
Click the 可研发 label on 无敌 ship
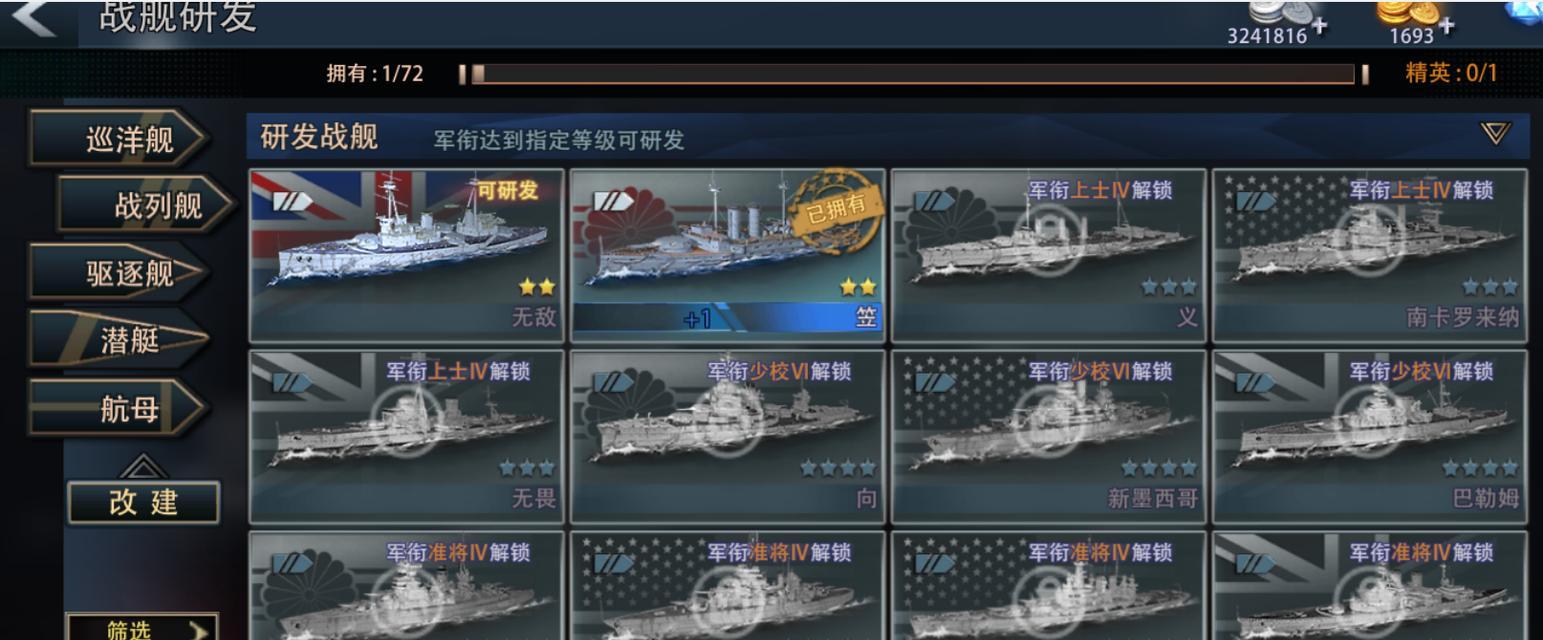tap(508, 190)
